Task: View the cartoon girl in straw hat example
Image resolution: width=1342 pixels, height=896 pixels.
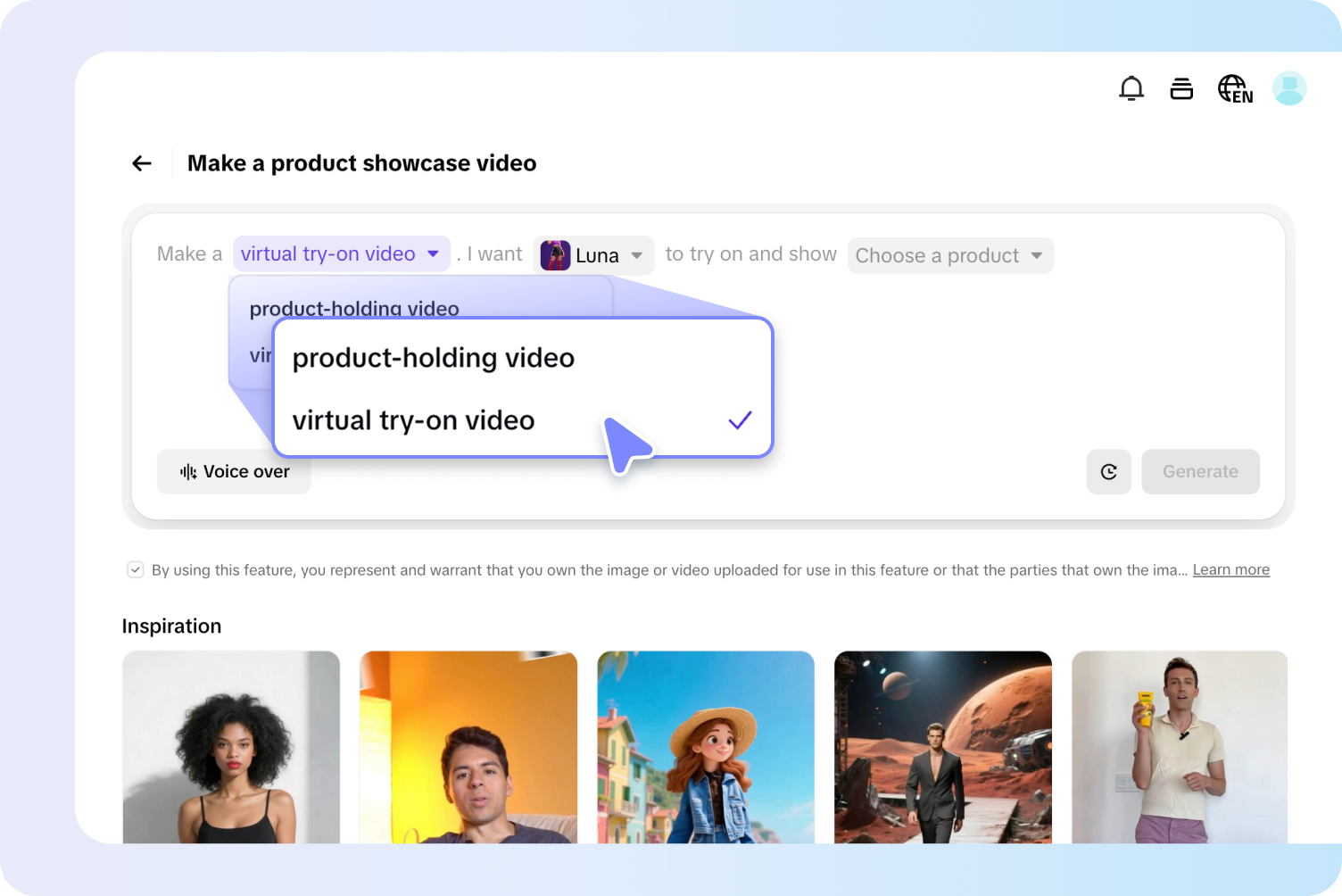Action: point(705,748)
